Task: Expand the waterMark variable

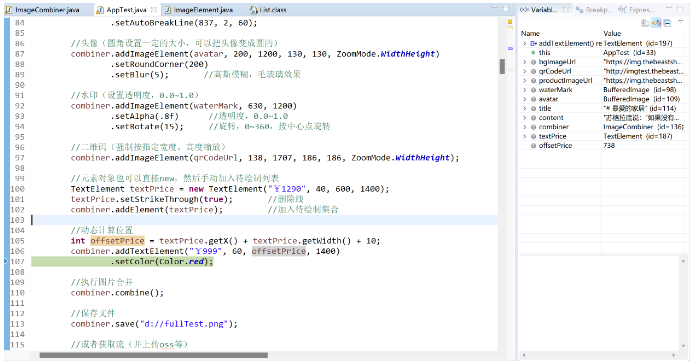Action: coord(524,90)
